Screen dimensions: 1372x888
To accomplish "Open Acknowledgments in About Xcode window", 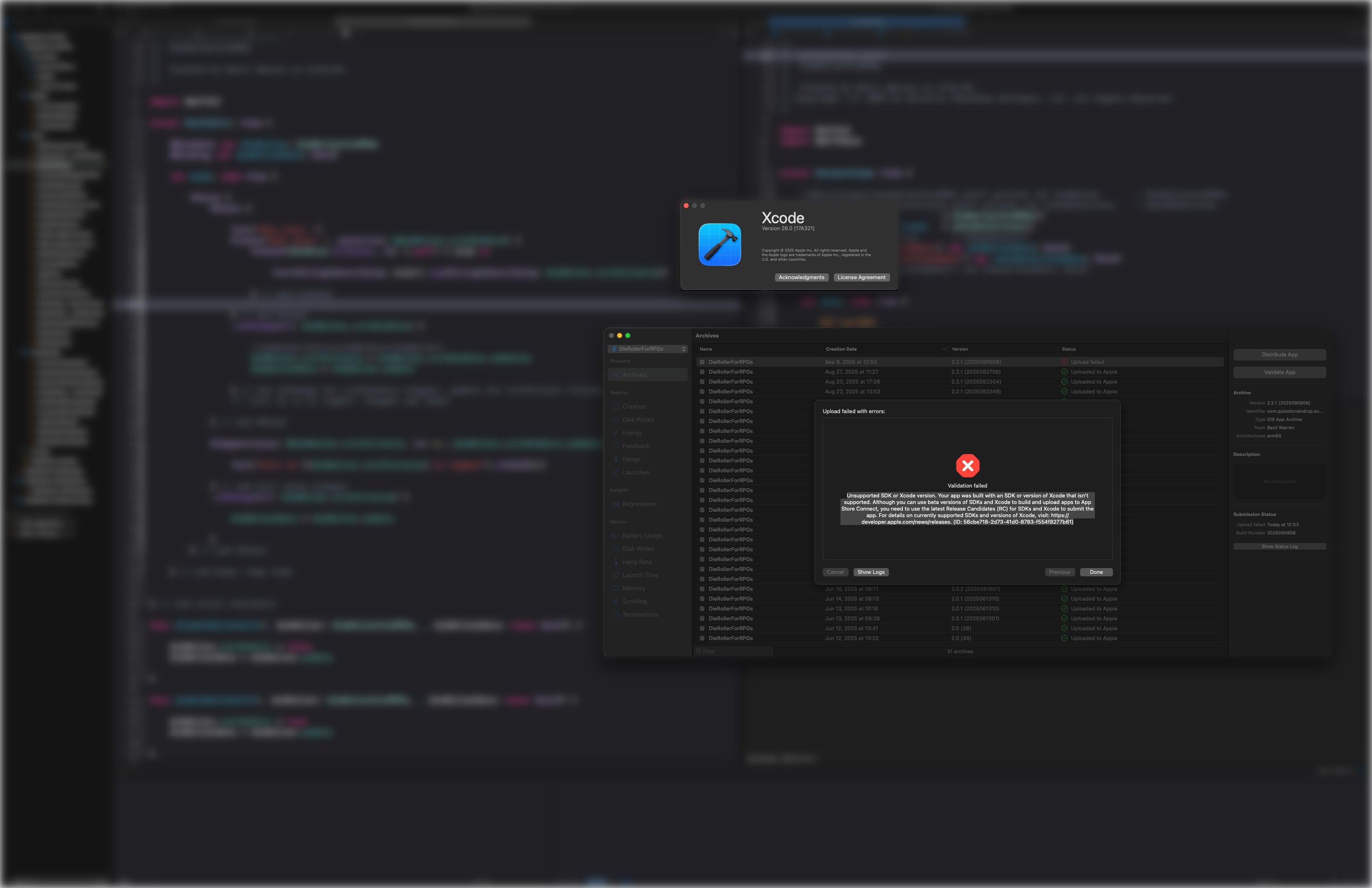I will [801, 278].
